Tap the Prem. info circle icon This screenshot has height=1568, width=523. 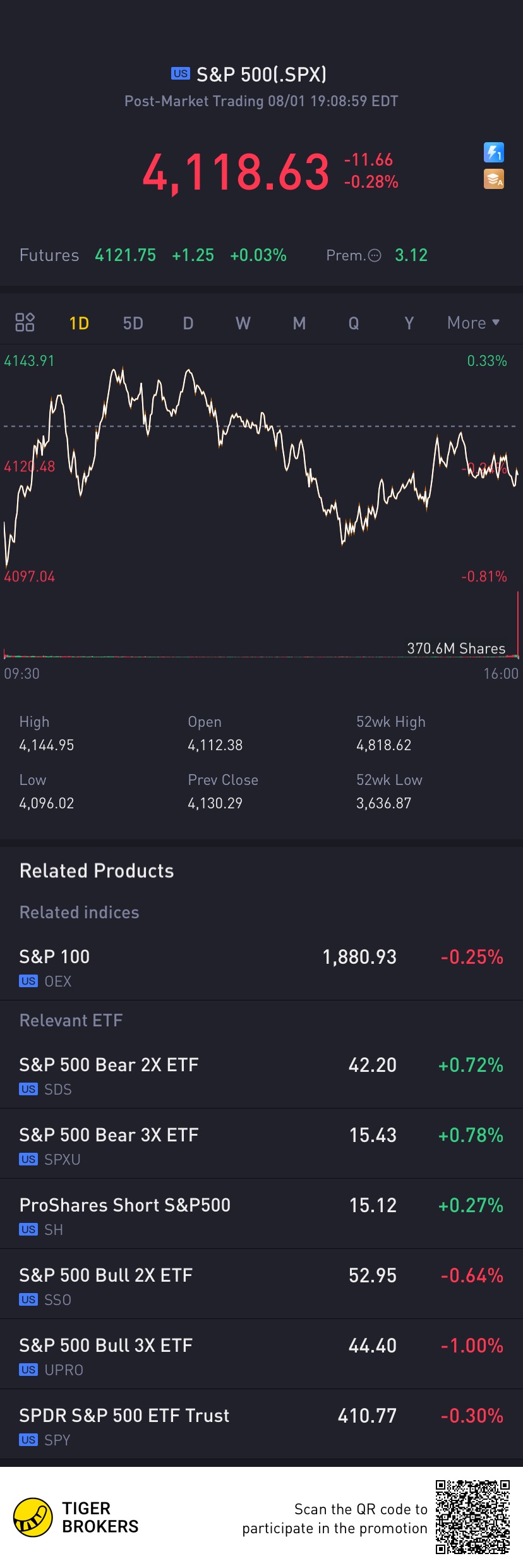[x=375, y=255]
